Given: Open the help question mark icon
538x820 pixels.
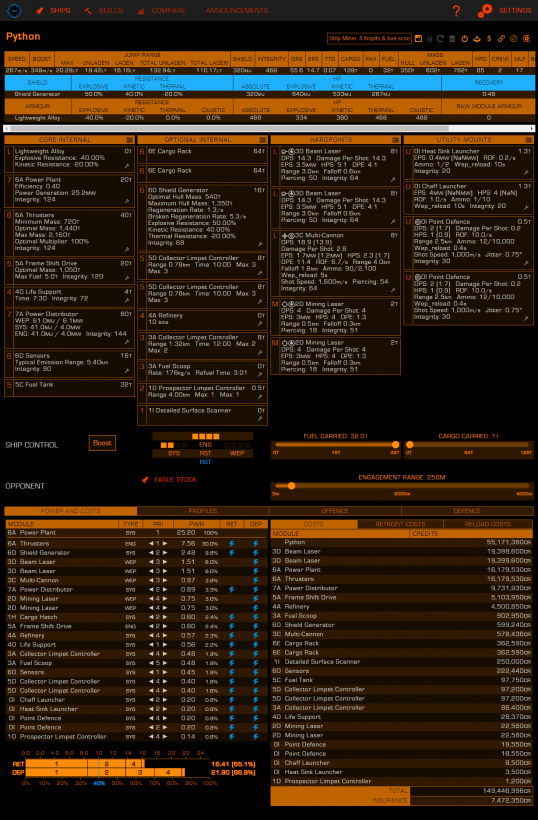Looking at the screenshot, I should pos(456,10).
